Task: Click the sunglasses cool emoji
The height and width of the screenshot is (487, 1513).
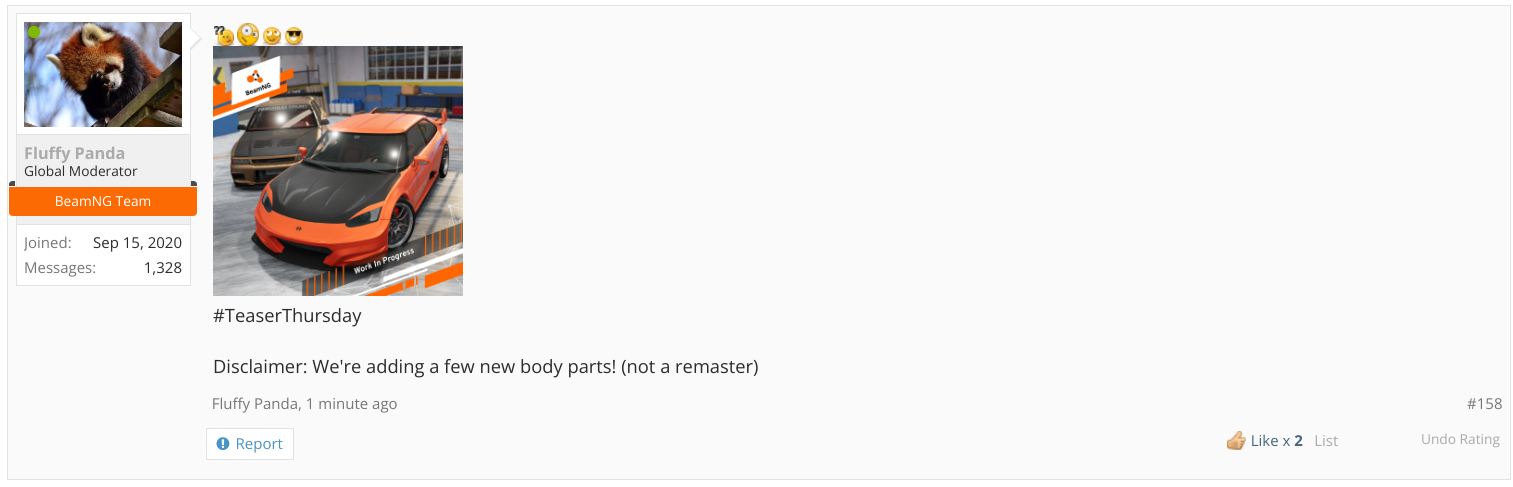Action: coord(294,36)
